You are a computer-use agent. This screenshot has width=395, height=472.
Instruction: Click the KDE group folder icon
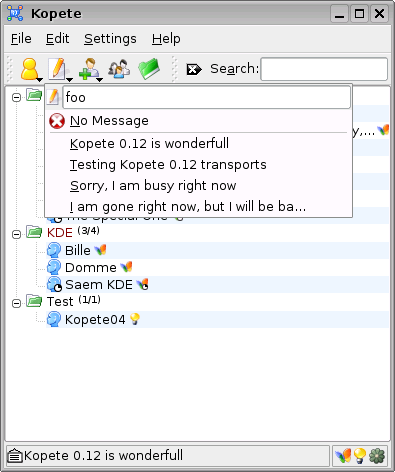34,232
